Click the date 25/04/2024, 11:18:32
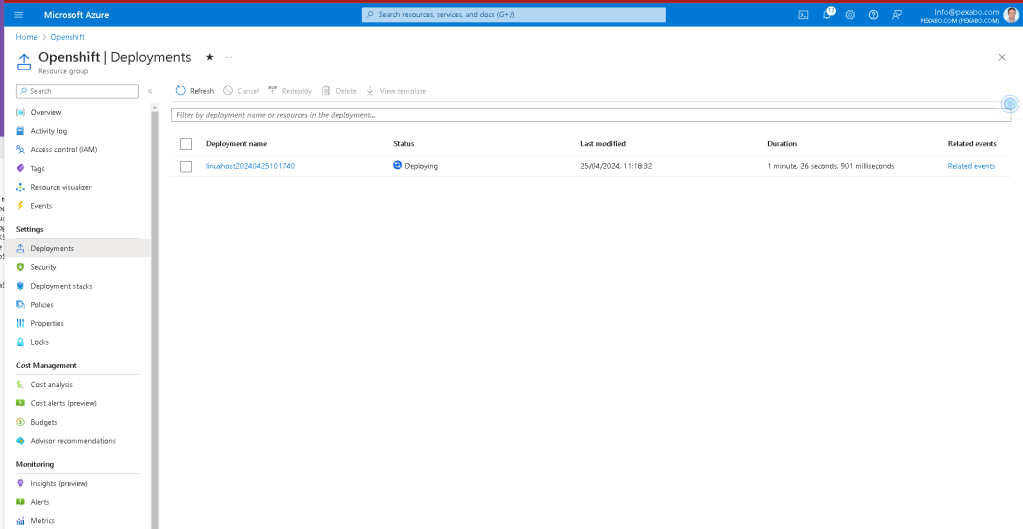 click(x=616, y=166)
